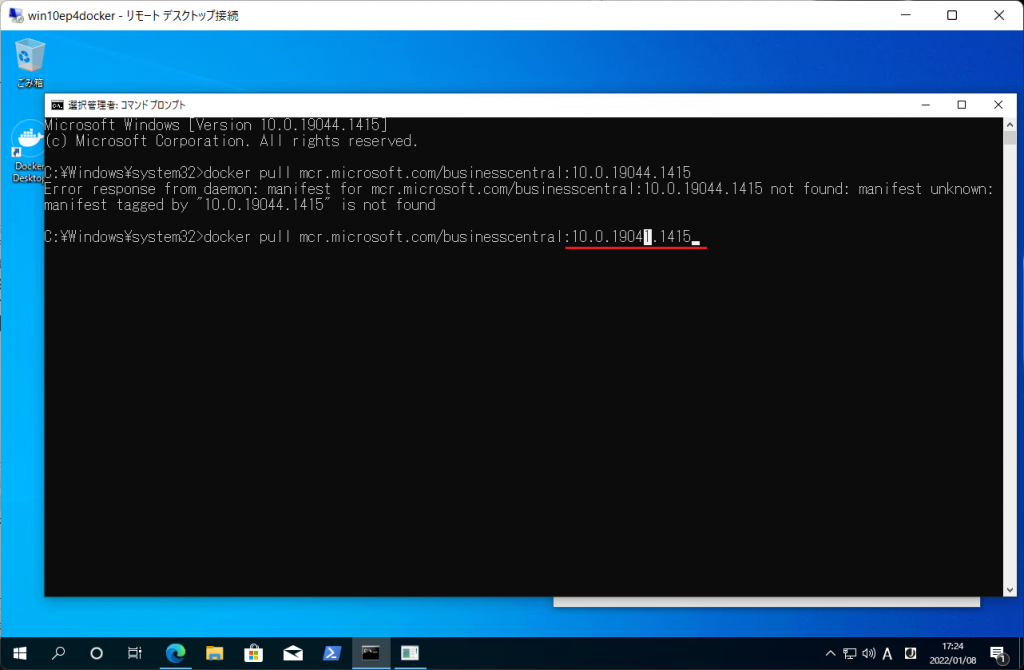Screen dimensions: 1024x670
Task: Click 'manifest tagged by' error line
Action: point(240,205)
